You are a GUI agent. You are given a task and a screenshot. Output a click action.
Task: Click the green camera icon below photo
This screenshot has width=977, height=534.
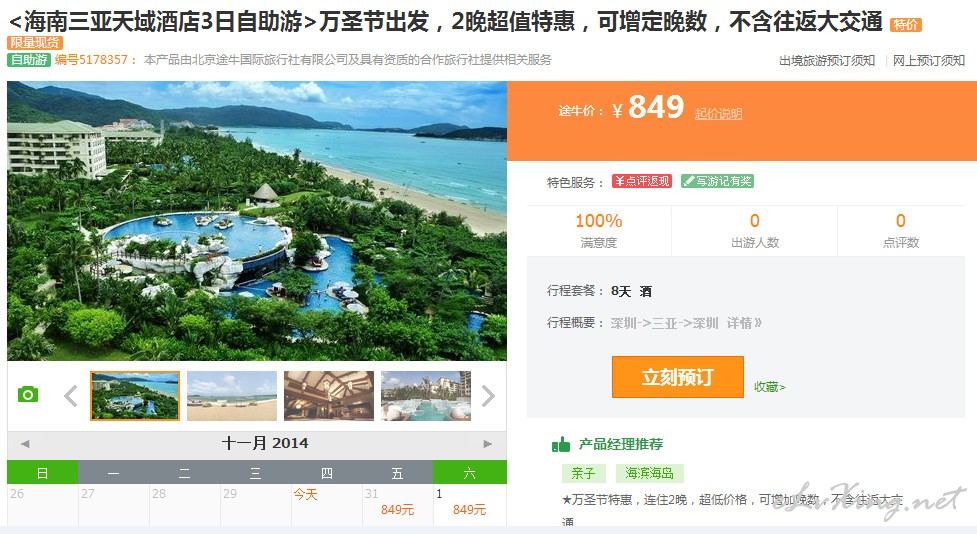28,394
